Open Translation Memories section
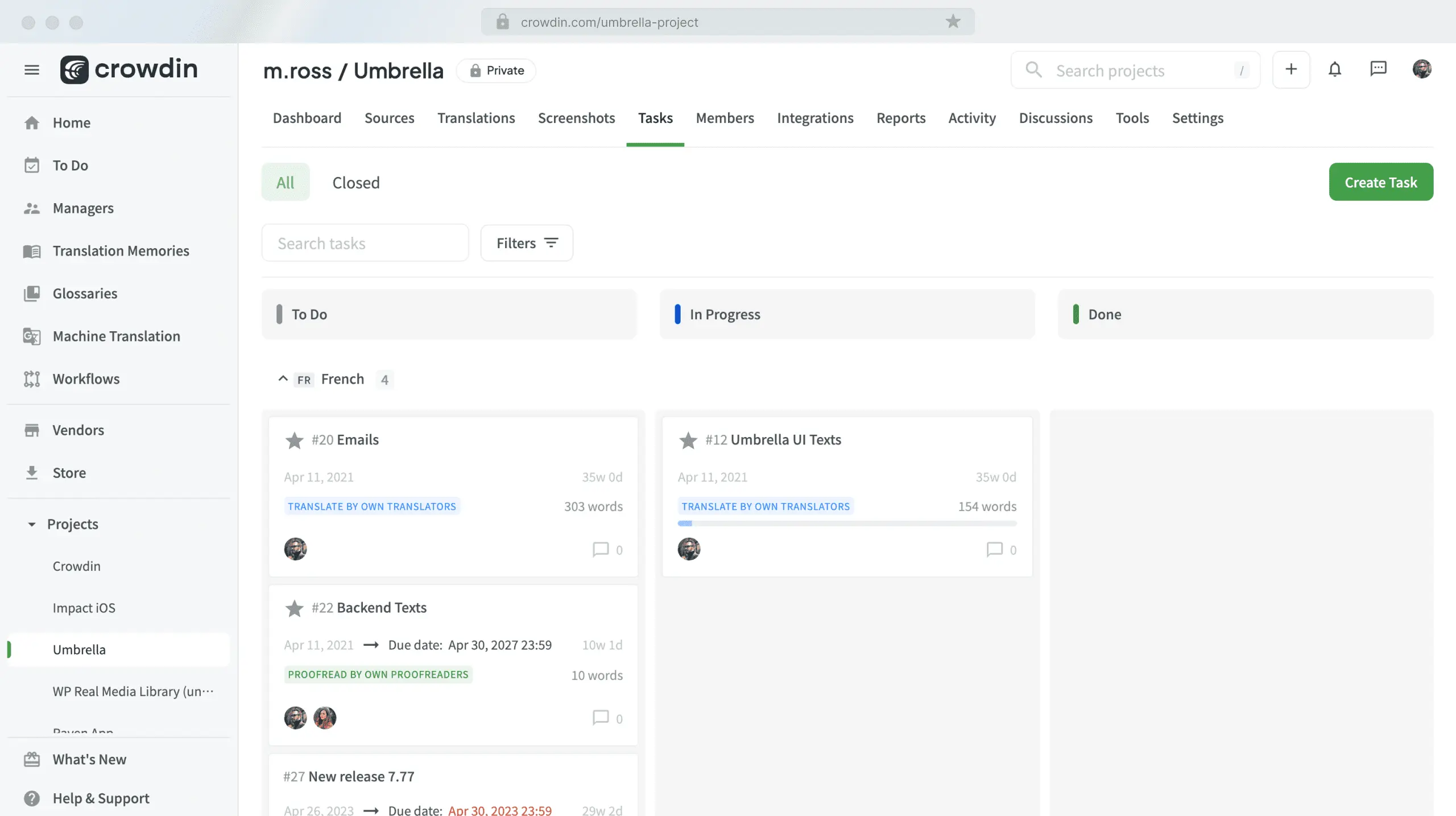 [x=120, y=250]
